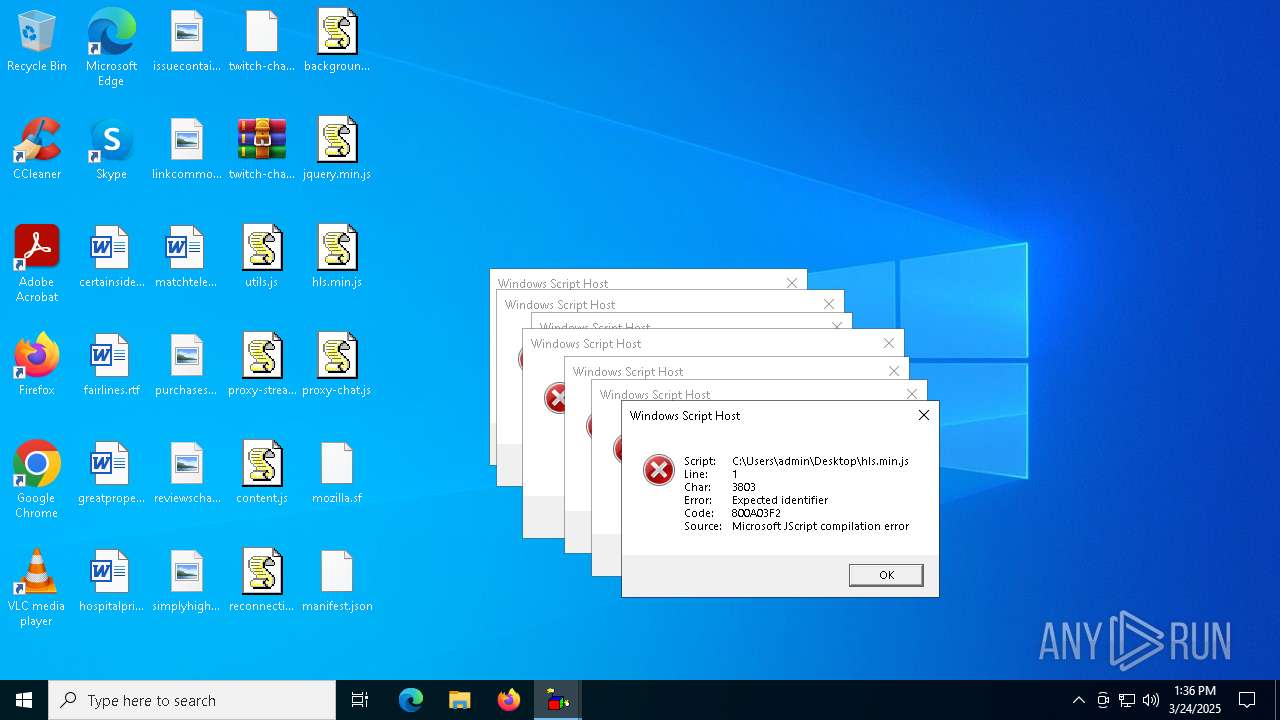1280x720 pixels.
Task: Open the network status tray icon
Action: tap(1127, 700)
